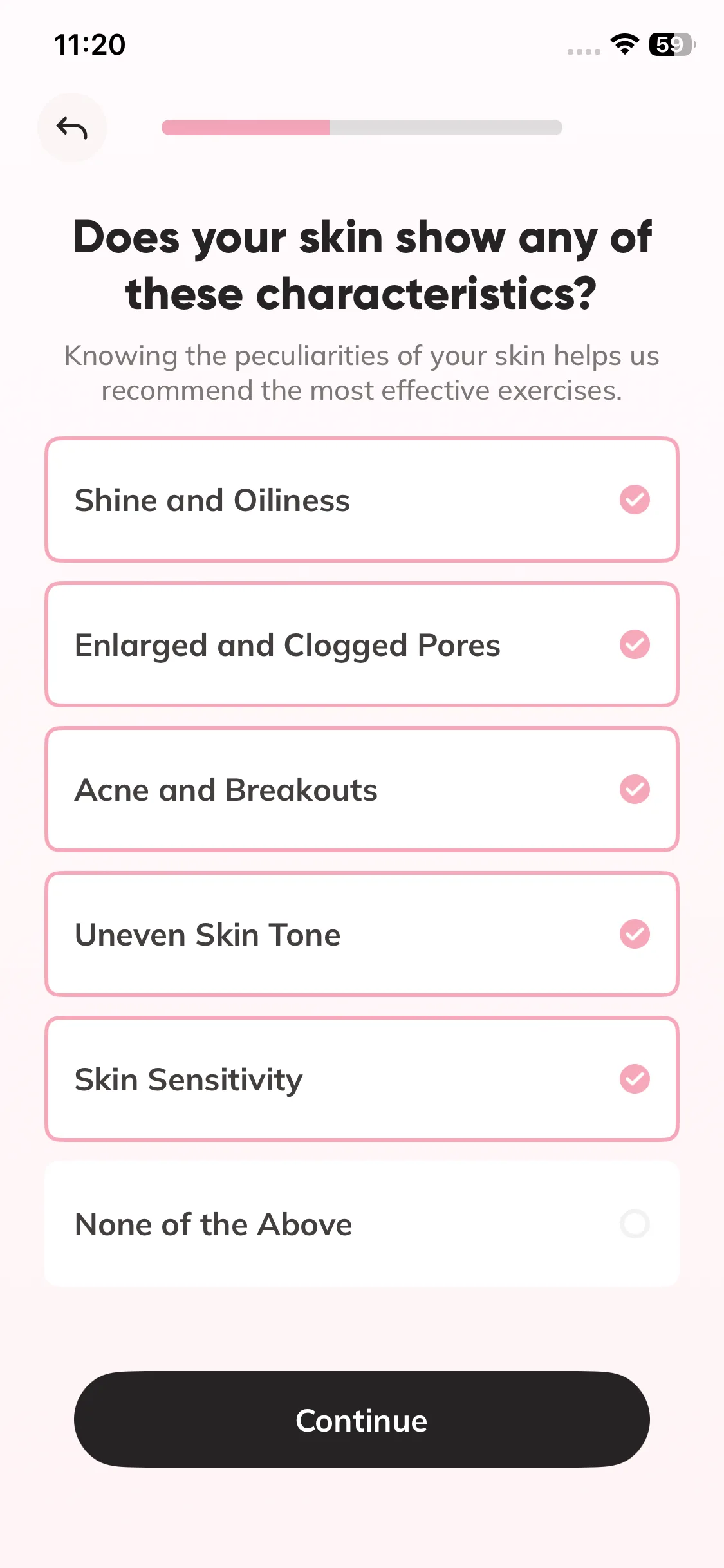
Task: Tap the 11:20 clock in status bar
Action: coord(90,44)
